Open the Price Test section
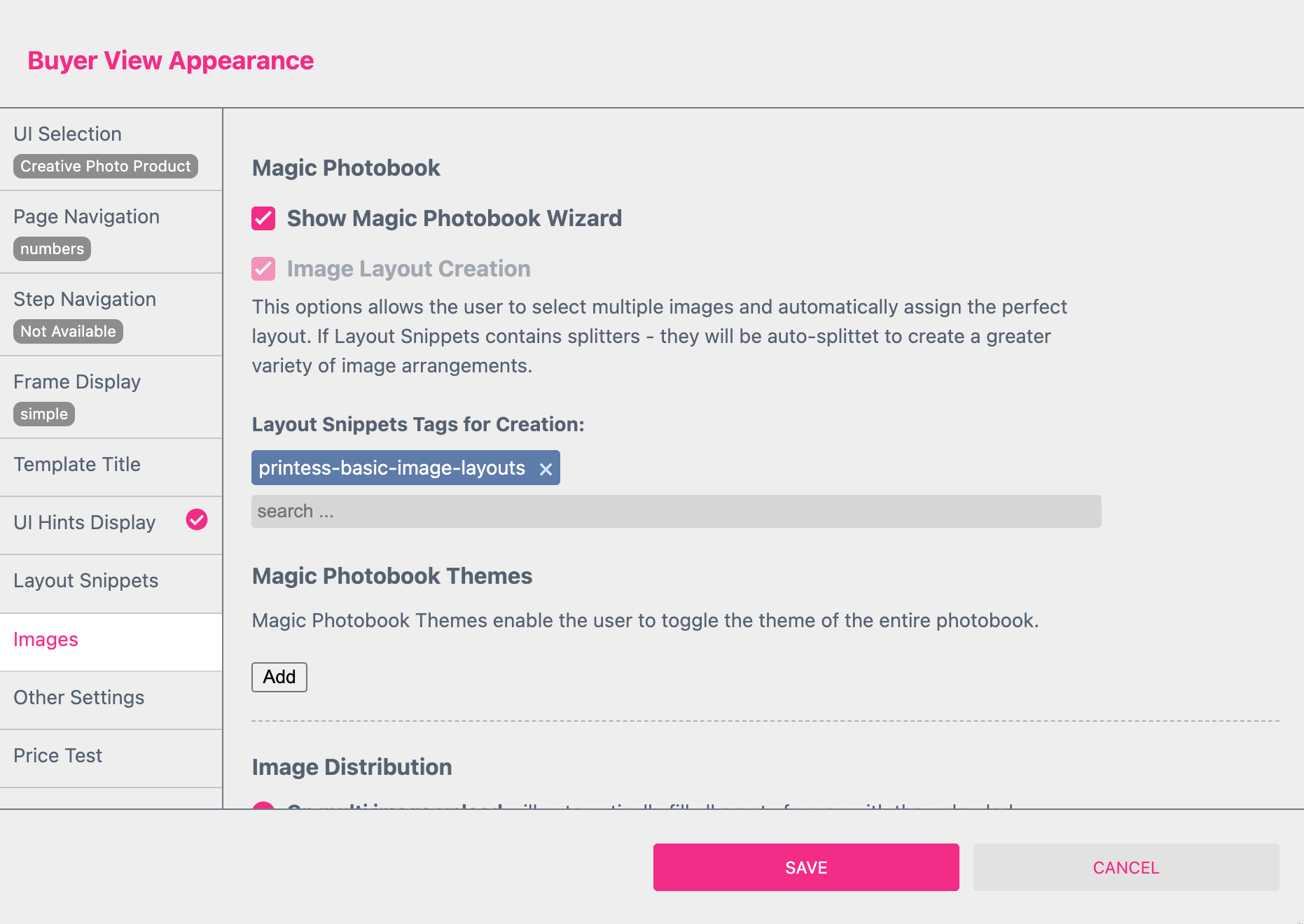Image resolution: width=1304 pixels, height=924 pixels. [x=111, y=758]
